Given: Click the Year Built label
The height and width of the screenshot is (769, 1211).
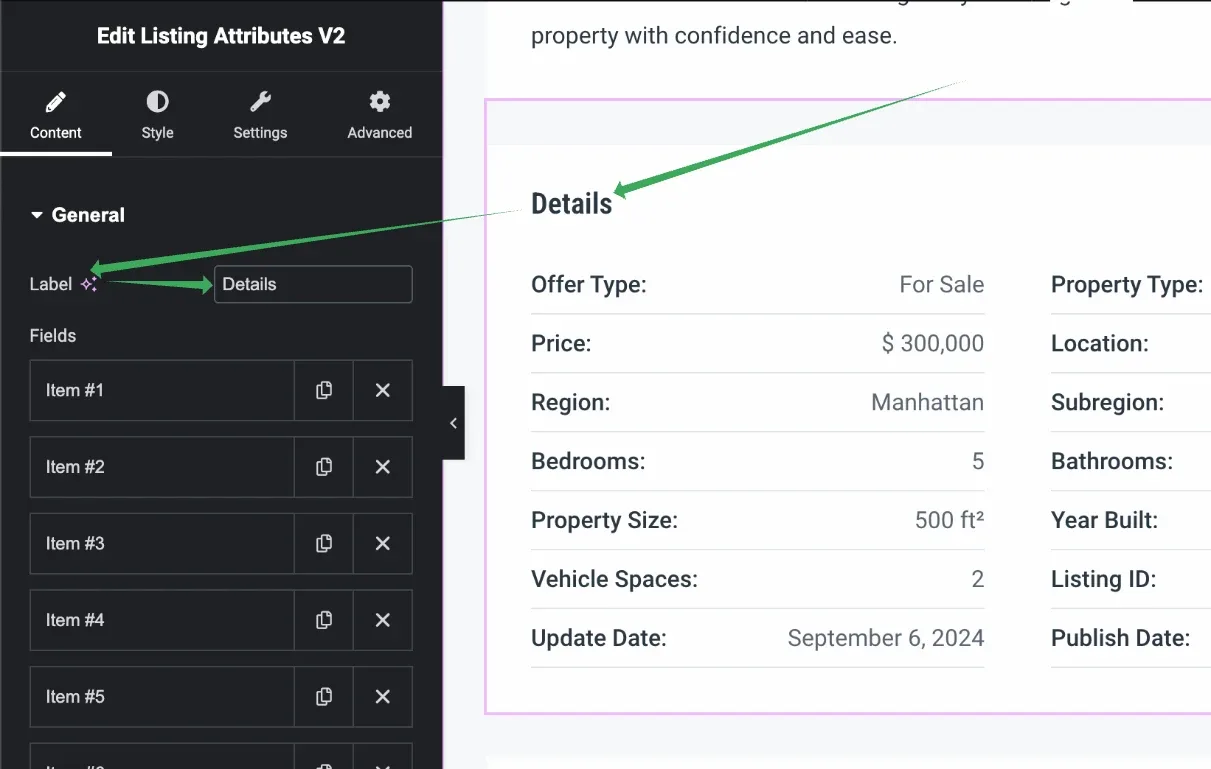Looking at the screenshot, I should pos(1104,521).
